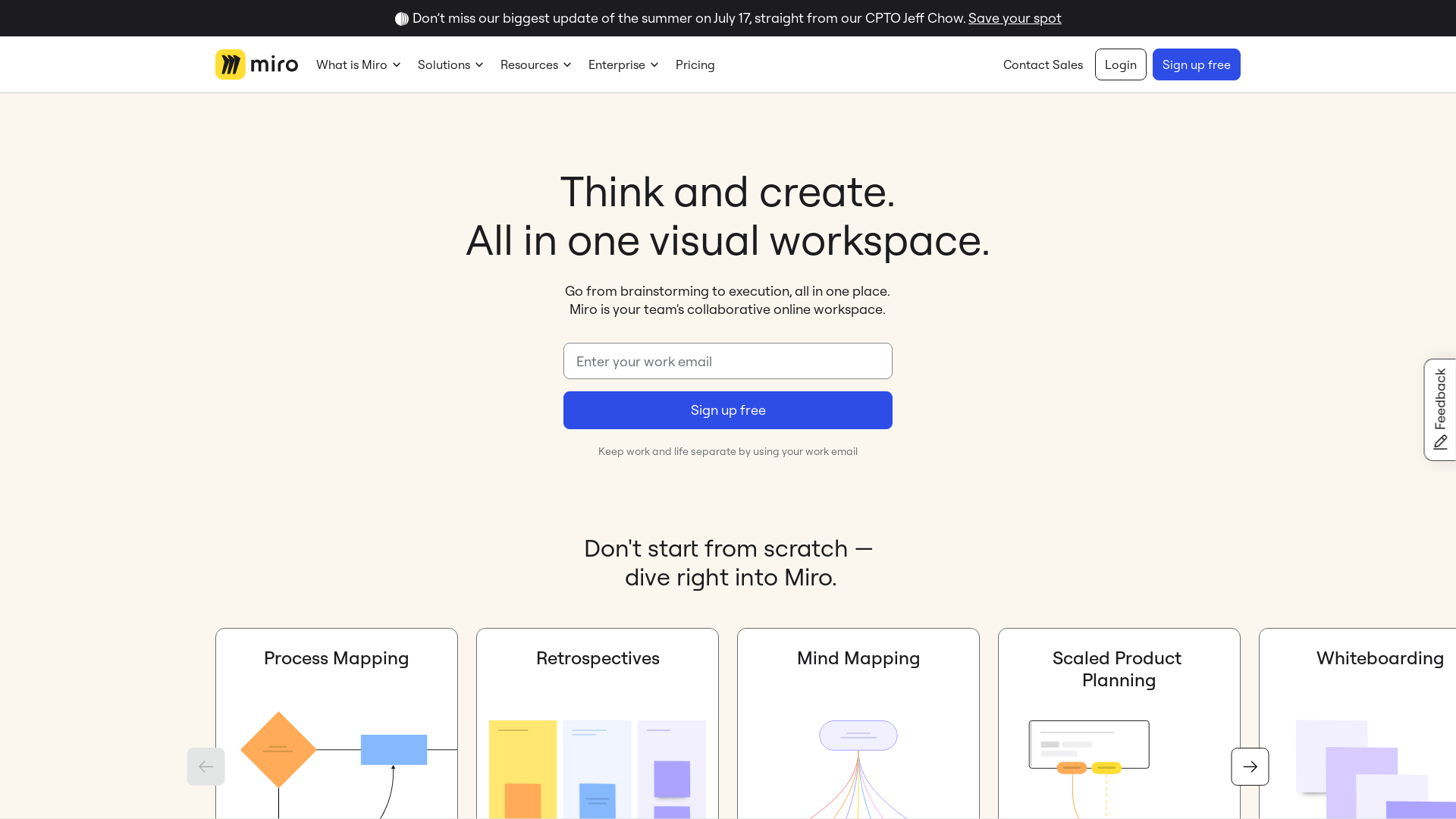Image resolution: width=1456 pixels, height=819 pixels.
Task: Click Contact Sales link
Action: click(x=1043, y=64)
